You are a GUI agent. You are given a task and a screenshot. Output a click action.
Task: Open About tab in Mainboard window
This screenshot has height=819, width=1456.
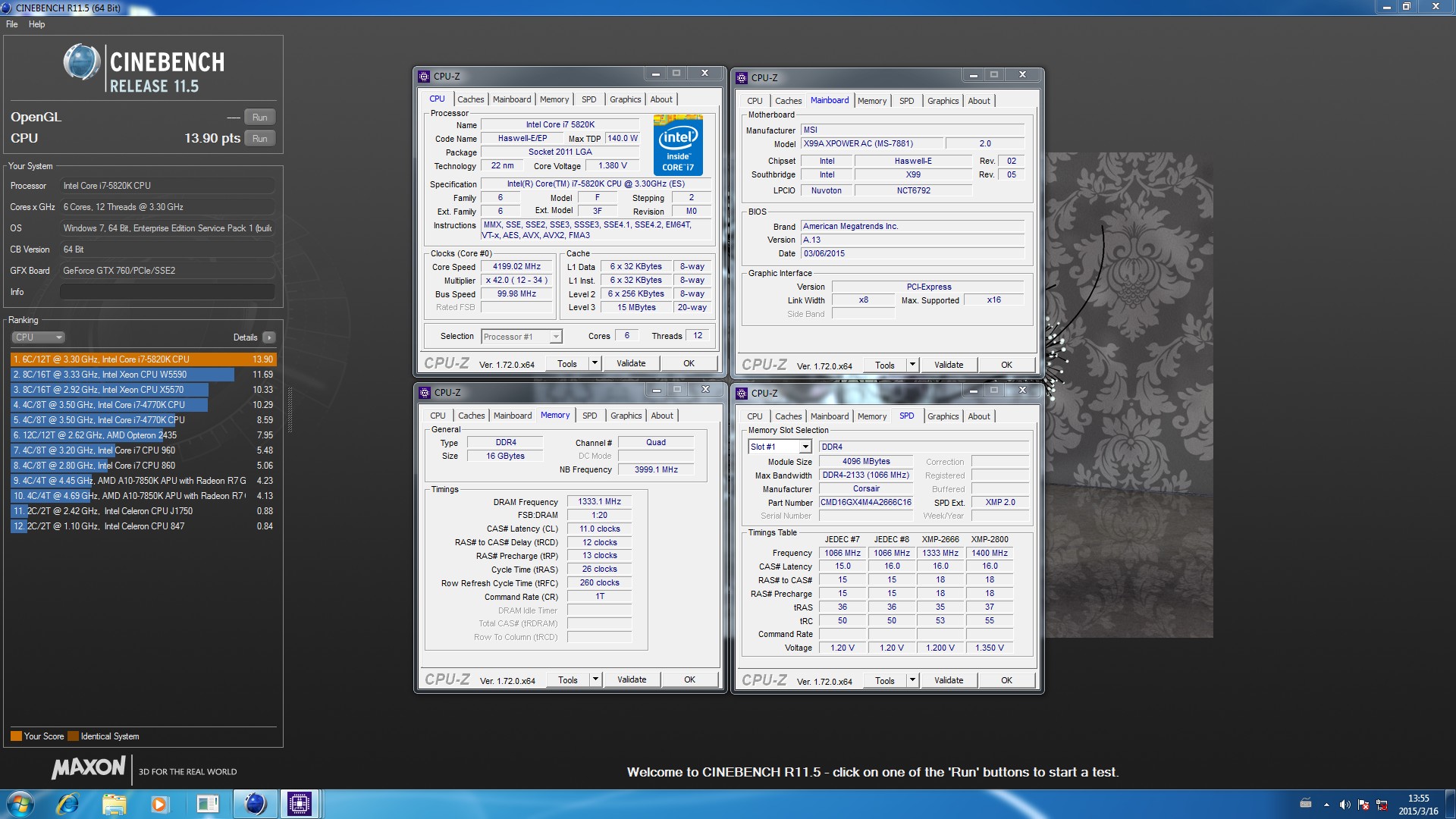(978, 101)
